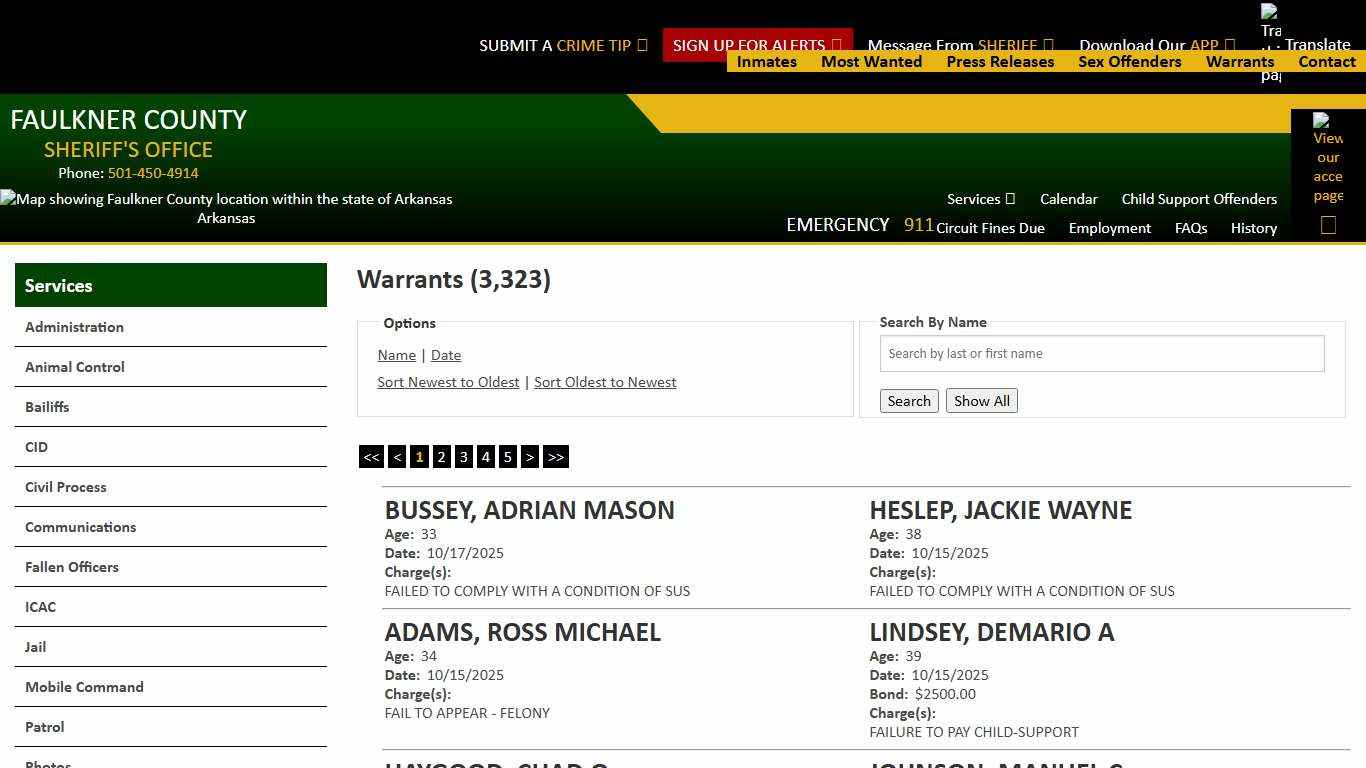Expand the Download Our APP menu
This screenshot has height=768, width=1366.
(x=1157, y=45)
